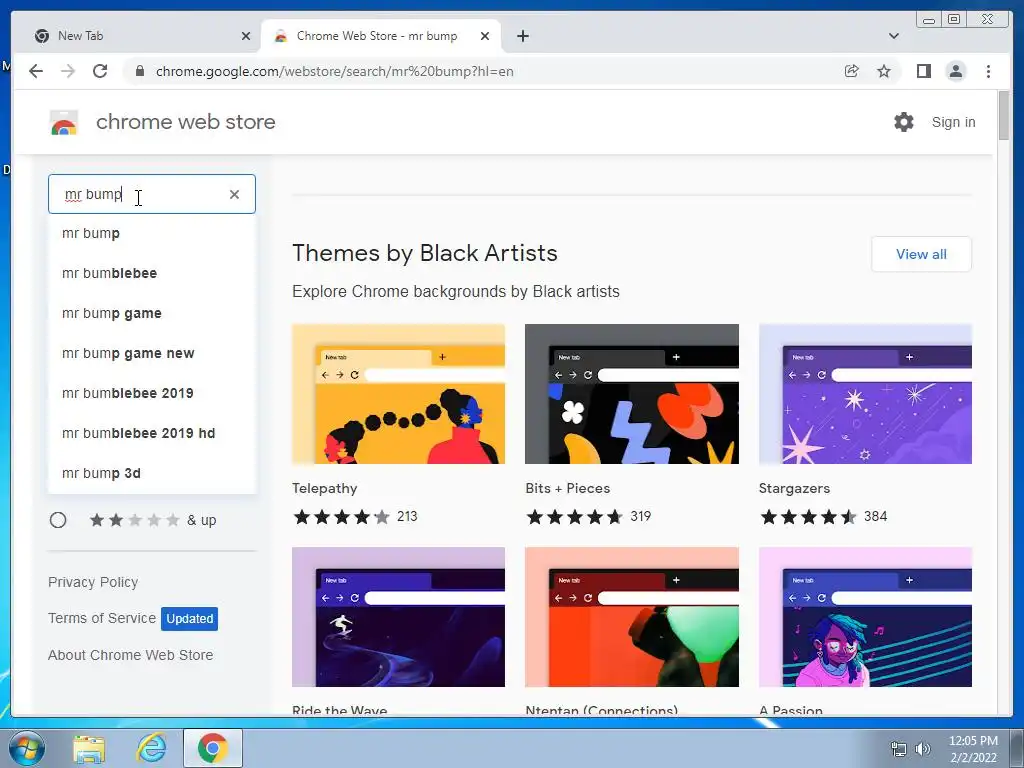This screenshot has height=768, width=1024.
Task: Open the Chrome three-dot menu
Action: click(x=988, y=71)
